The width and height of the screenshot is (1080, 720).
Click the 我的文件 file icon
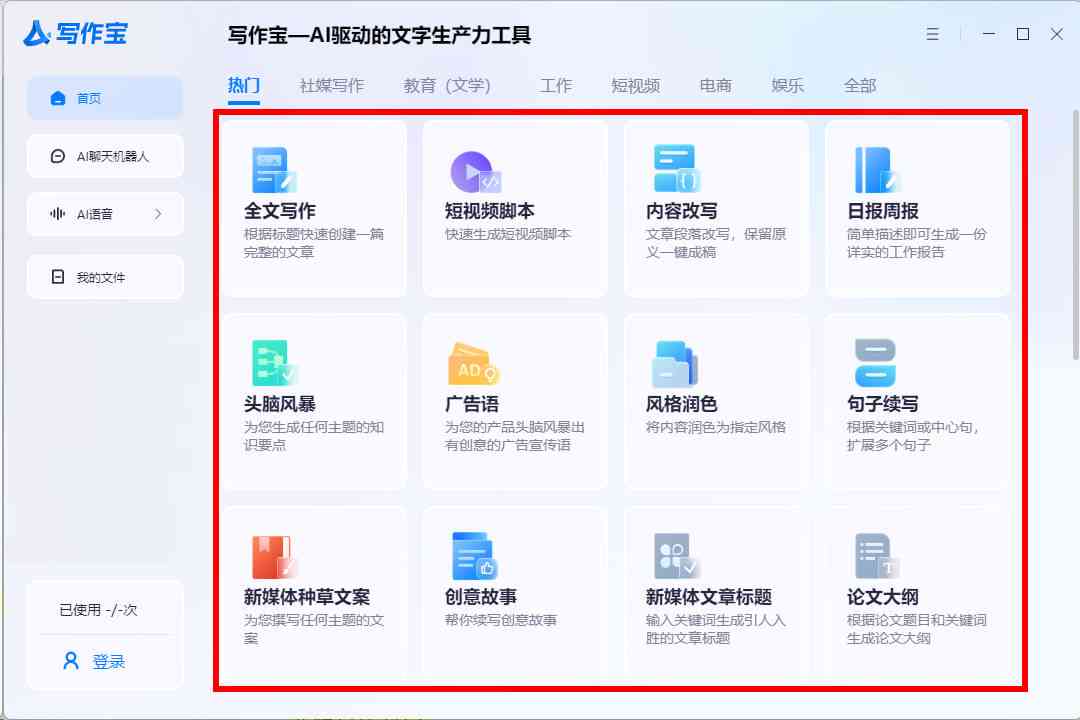pyautogui.click(x=58, y=276)
